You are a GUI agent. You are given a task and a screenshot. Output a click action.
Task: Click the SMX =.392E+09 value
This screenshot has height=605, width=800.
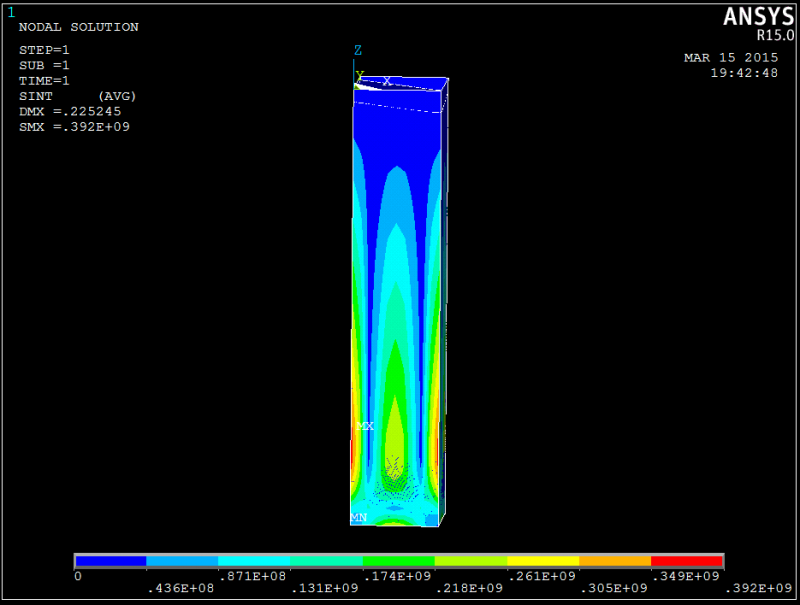74,127
